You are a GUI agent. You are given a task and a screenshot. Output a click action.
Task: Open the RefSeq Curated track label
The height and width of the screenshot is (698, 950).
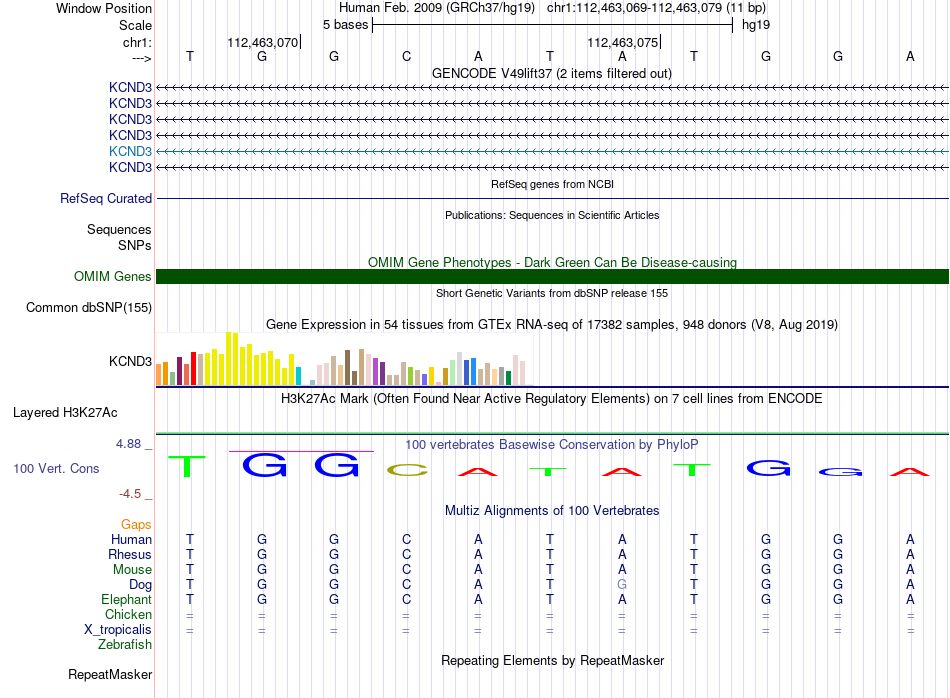tap(106, 199)
